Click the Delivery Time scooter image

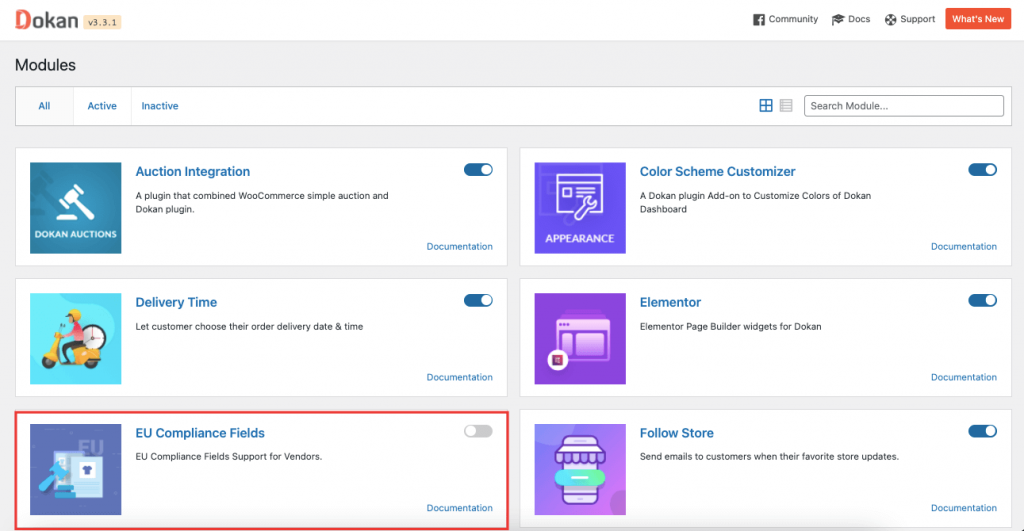tap(76, 338)
